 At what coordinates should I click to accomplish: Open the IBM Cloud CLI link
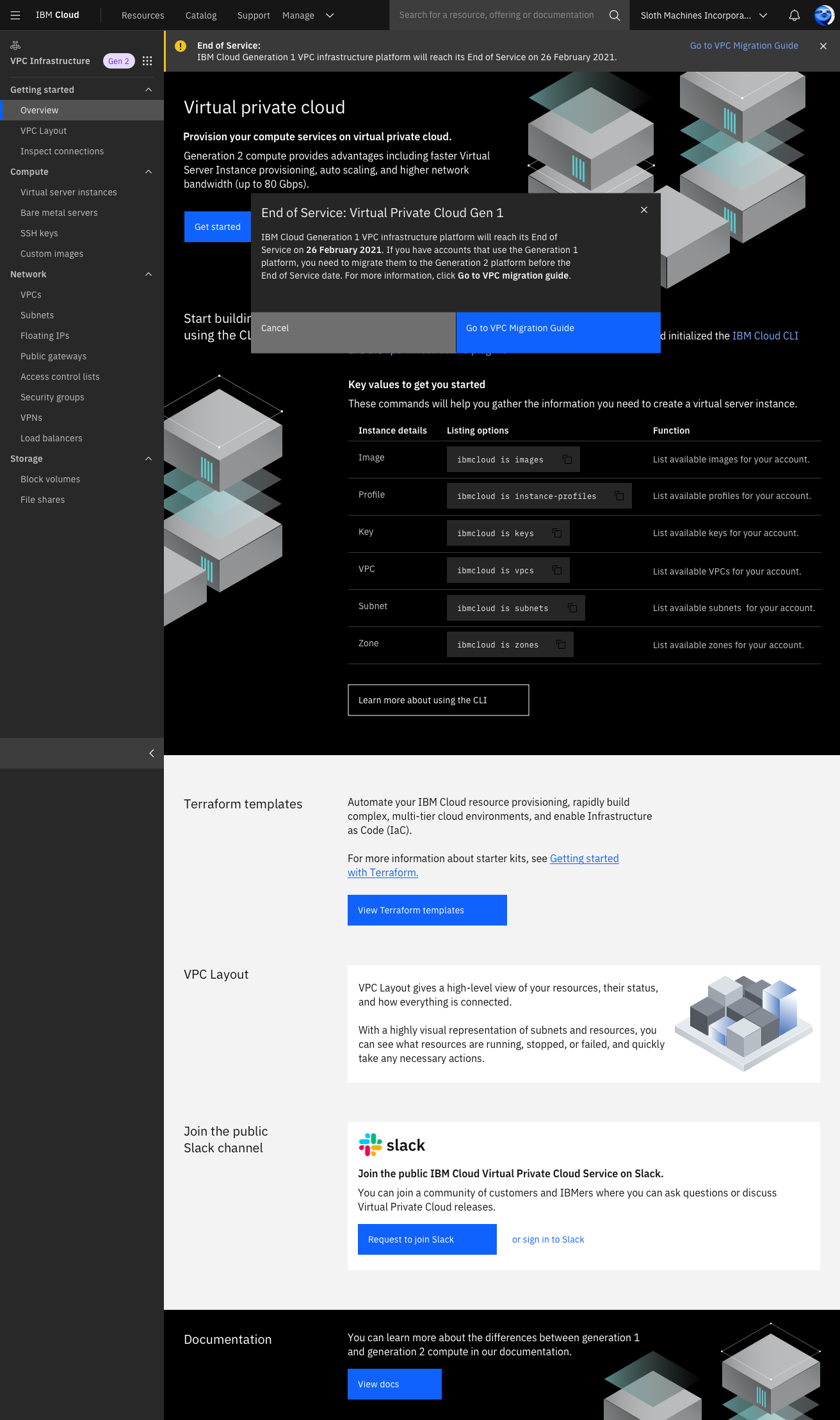tap(765, 336)
